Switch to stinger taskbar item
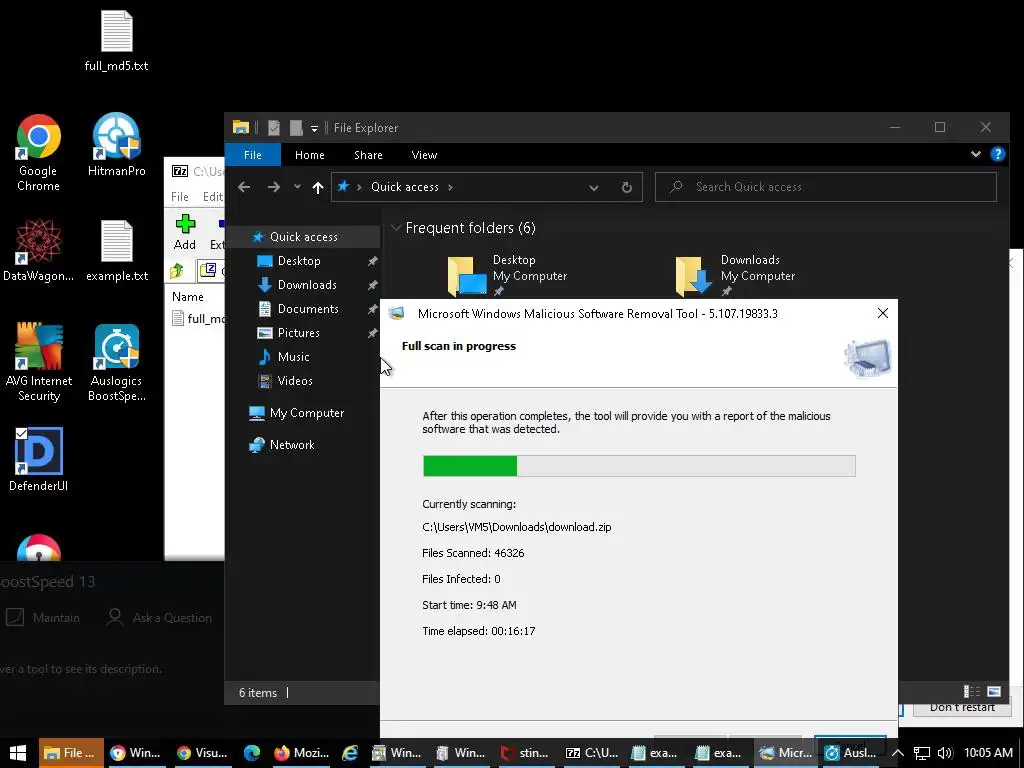Screen dimensions: 1024x768 [x=526, y=753]
